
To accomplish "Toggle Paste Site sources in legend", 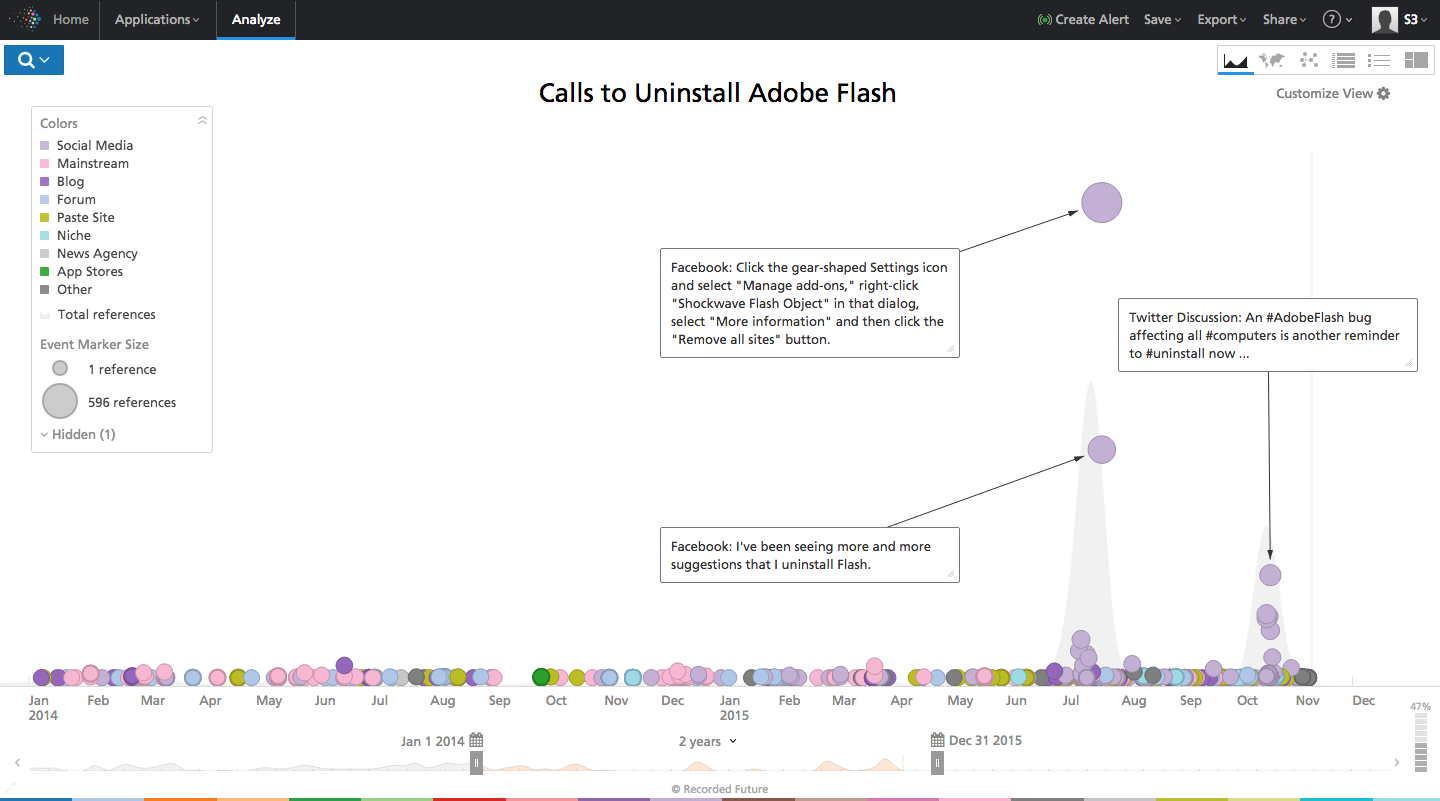I will coord(85,218).
